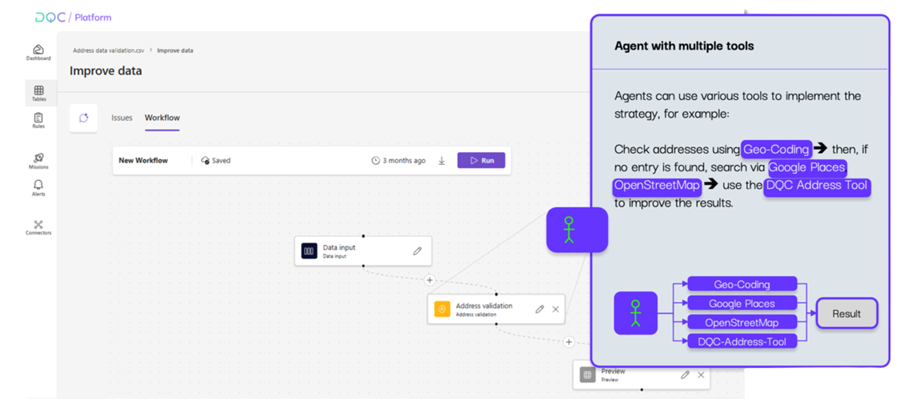Add a step after Data input
The image size is (907, 412).
pyautogui.click(x=429, y=280)
